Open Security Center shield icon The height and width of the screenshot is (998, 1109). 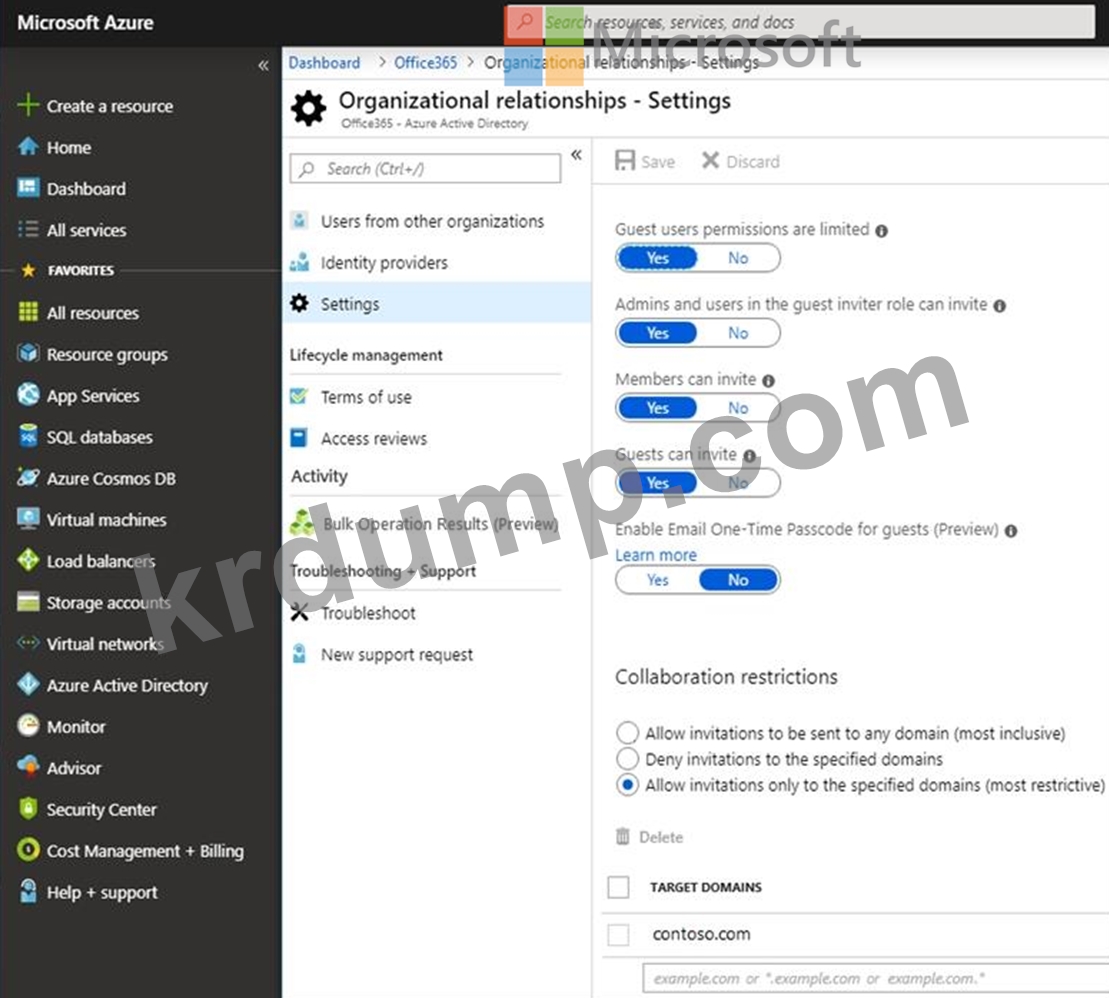click(x=28, y=809)
